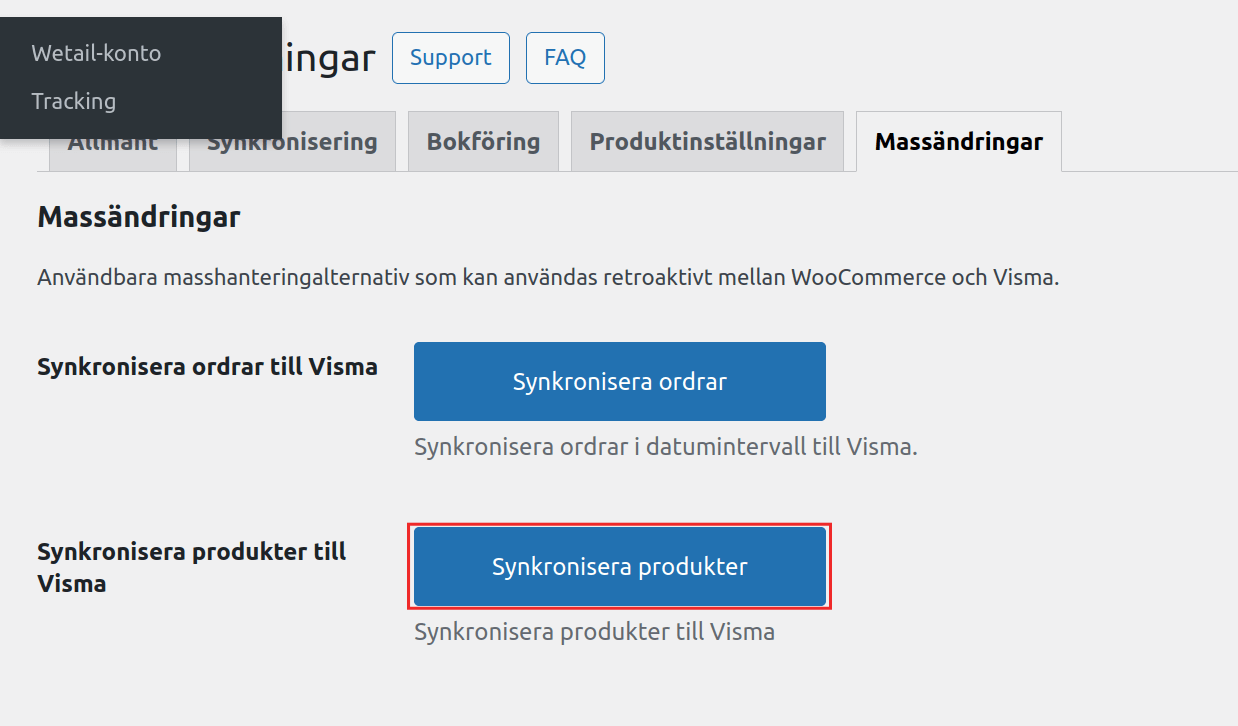This screenshot has height=726, width=1238.
Task: Open the FAQ button
Action: (x=564, y=58)
